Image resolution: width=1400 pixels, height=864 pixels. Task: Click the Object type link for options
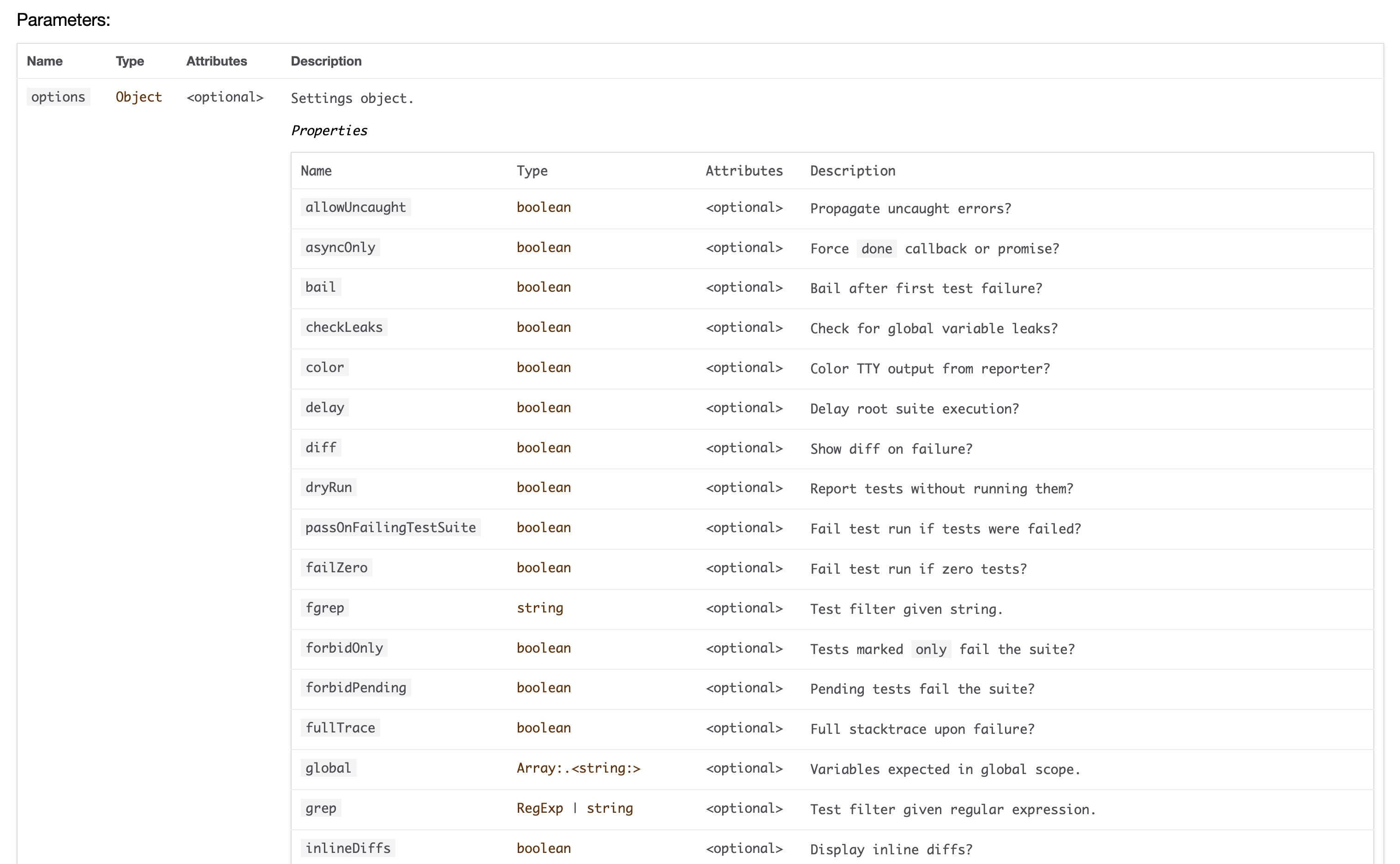[x=139, y=97]
